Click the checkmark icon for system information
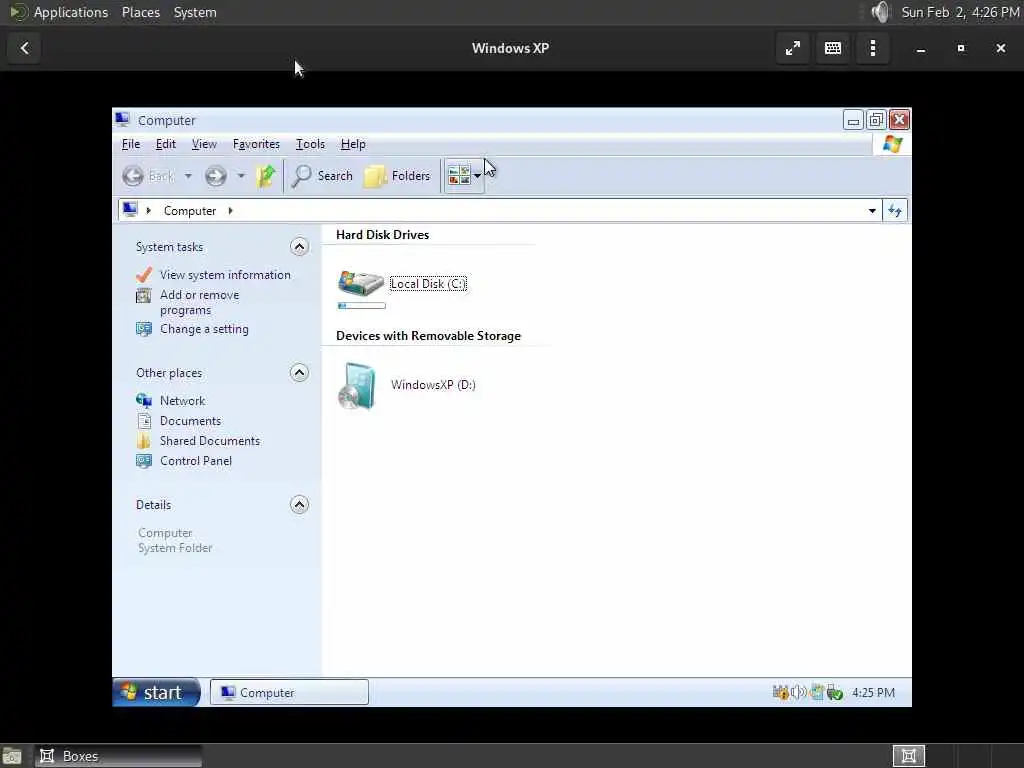 144,275
